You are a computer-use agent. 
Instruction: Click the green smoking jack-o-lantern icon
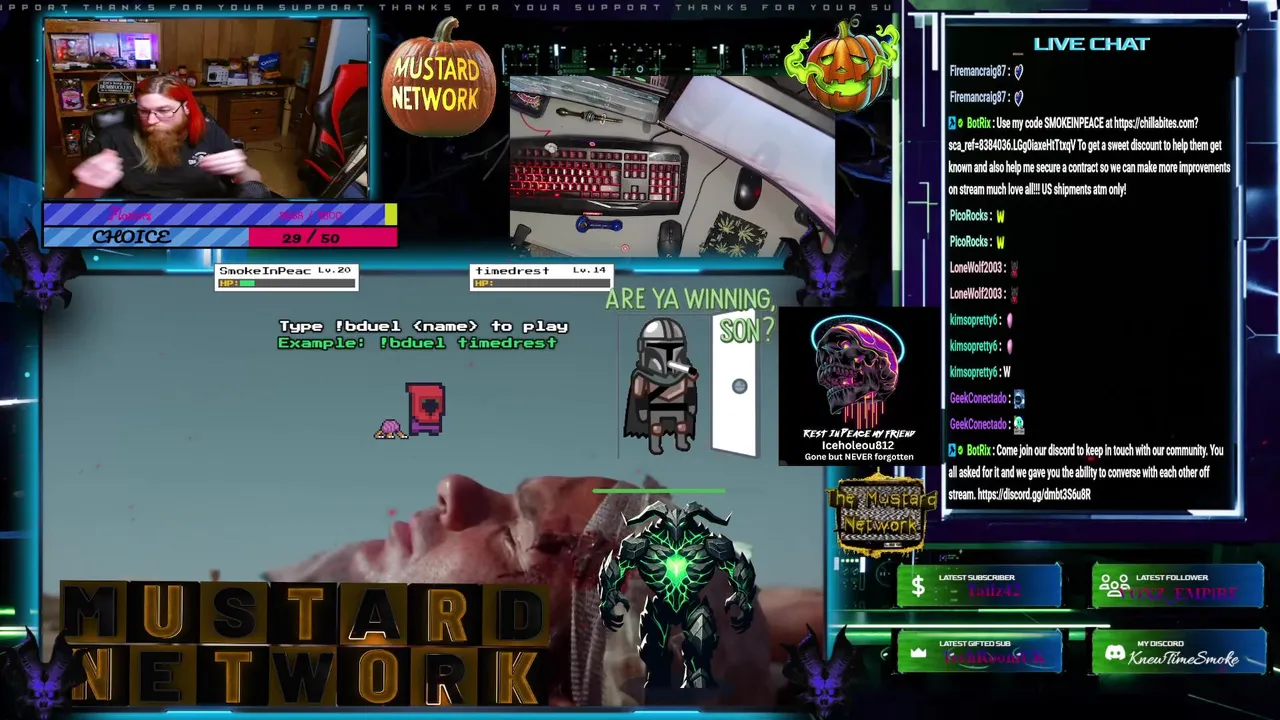pos(842,62)
